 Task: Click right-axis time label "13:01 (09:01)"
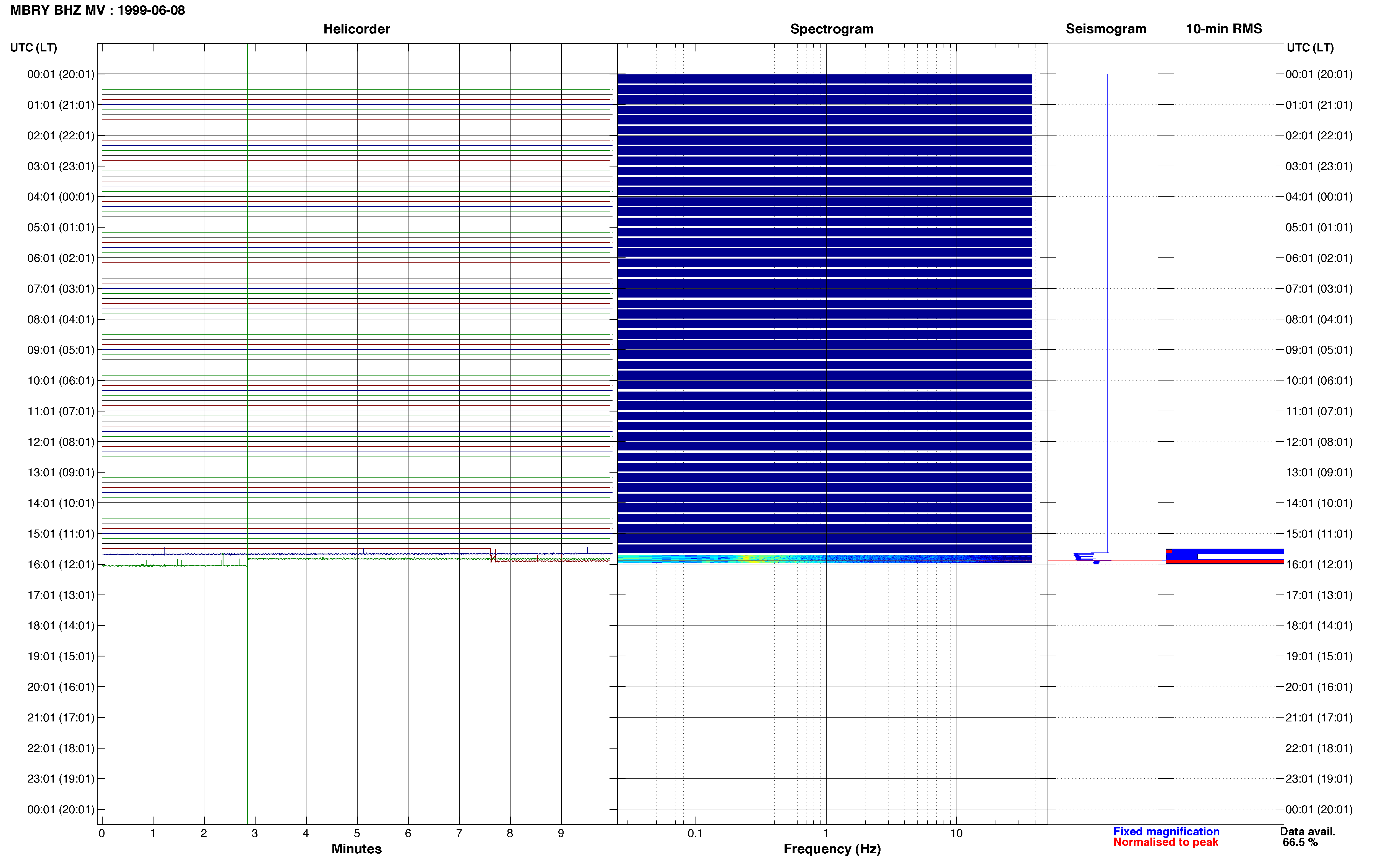coord(1319,473)
